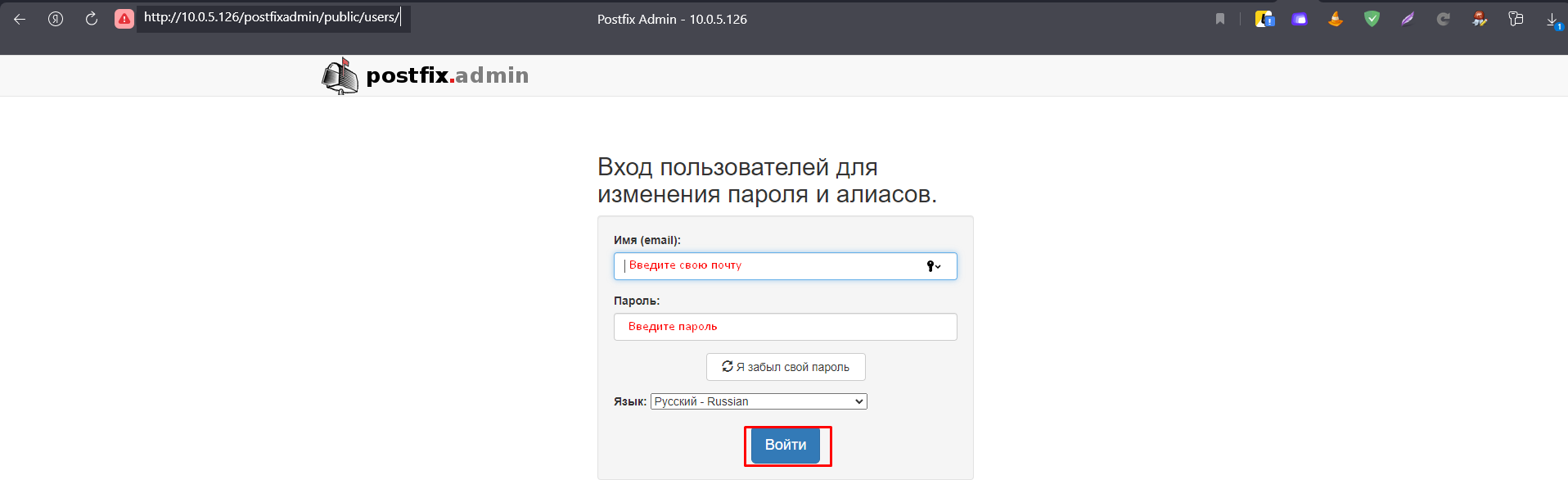Bookmark this page with the bookmark icon

pyautogui.click(x=1220, y=19)
